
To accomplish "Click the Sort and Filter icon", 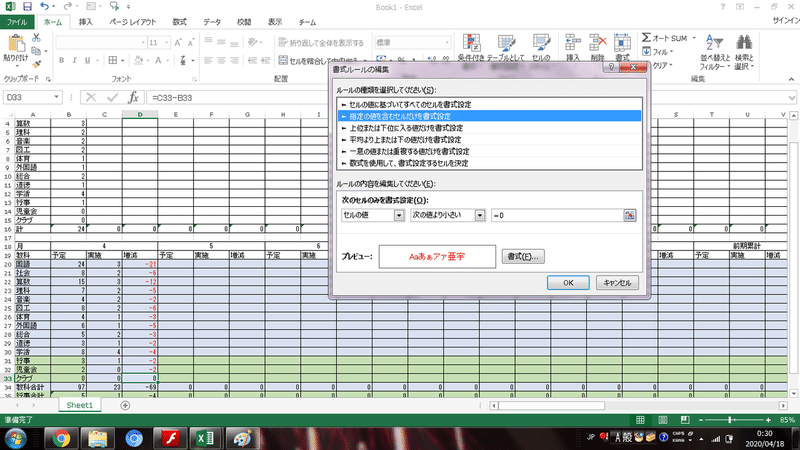I will [714, 43].
